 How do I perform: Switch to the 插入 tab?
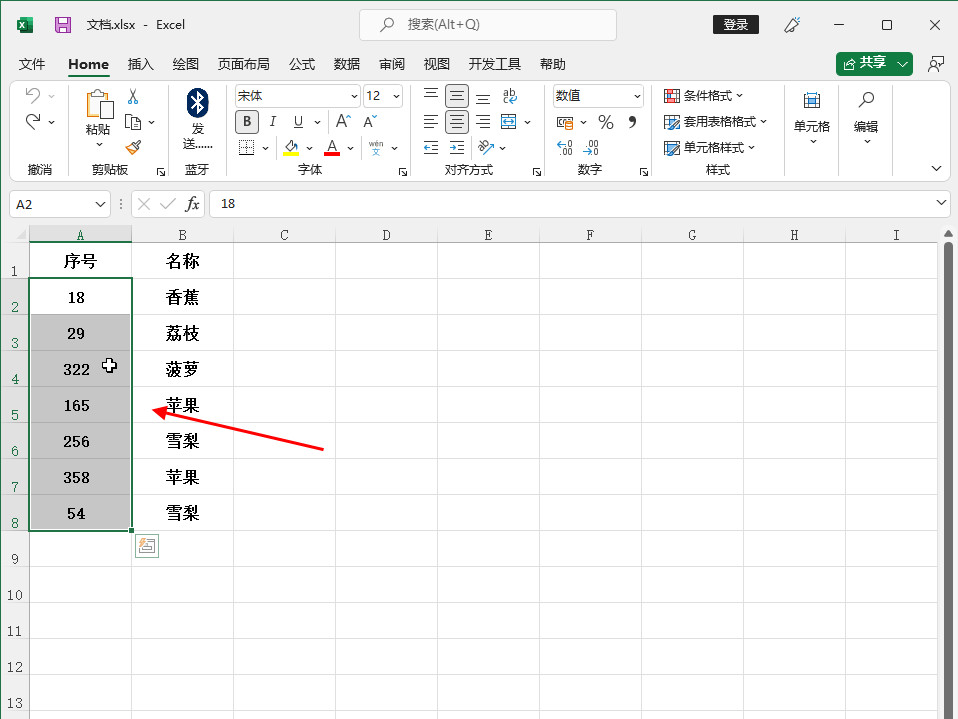141,64
